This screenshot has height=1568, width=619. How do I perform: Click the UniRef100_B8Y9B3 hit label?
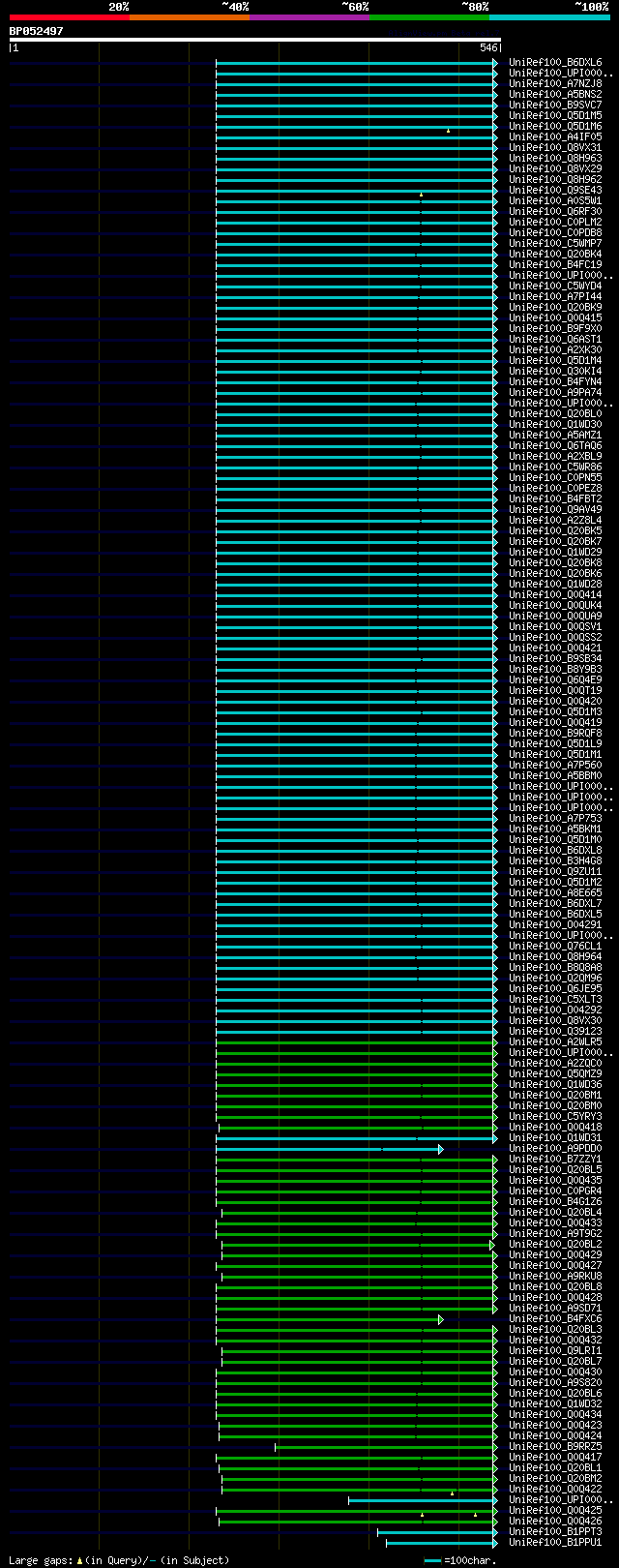(555, 670)
